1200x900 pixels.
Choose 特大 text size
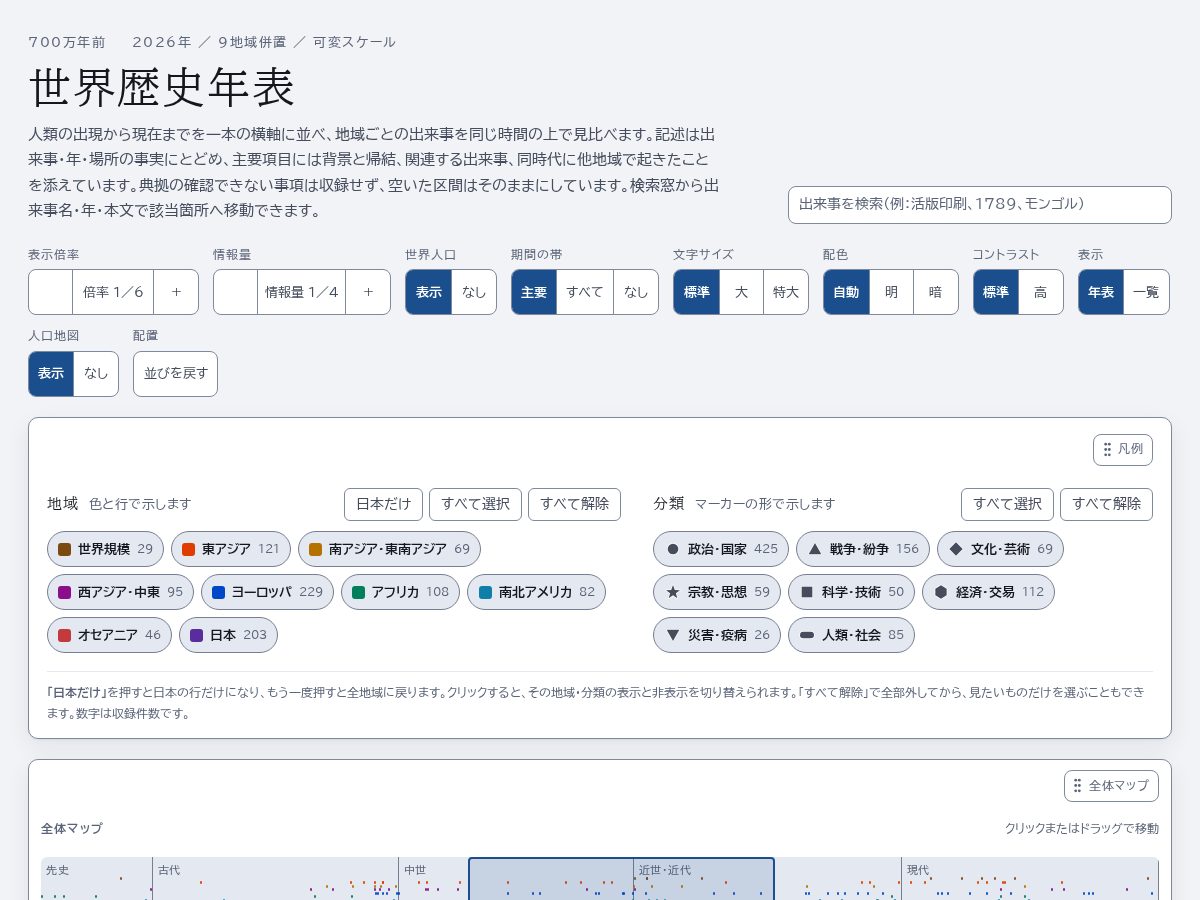point(786,292)
